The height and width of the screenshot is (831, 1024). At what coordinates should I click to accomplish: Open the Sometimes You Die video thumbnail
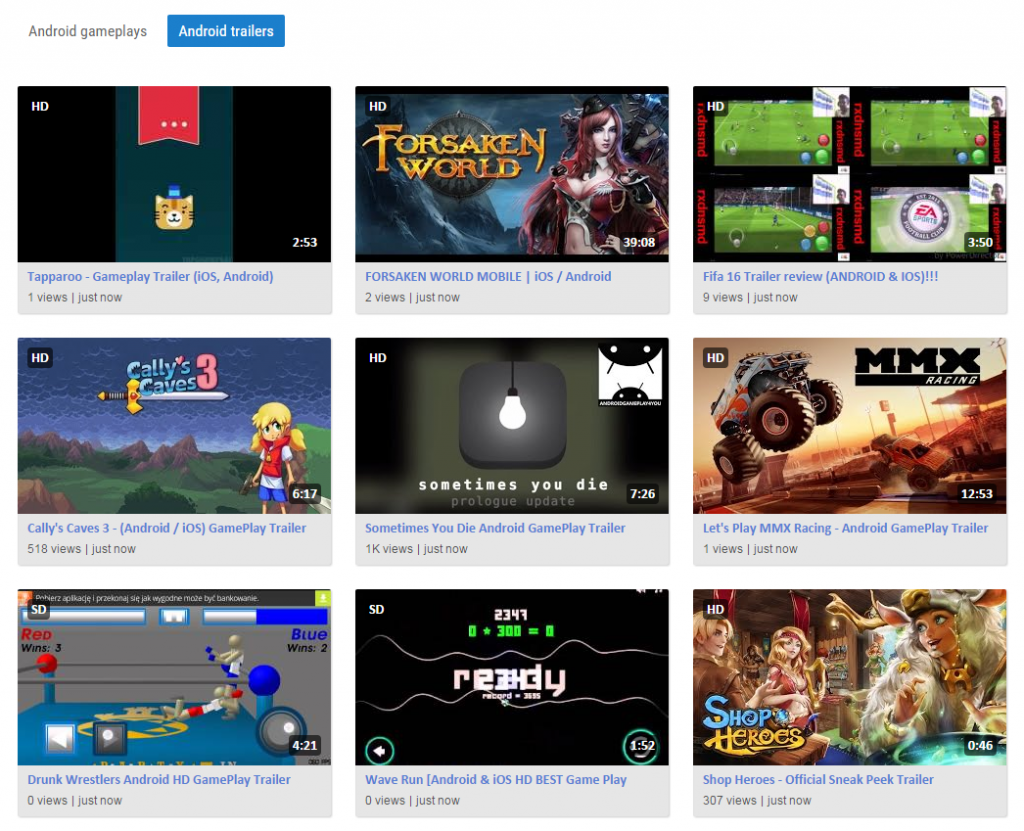click(x=512, y=425)
